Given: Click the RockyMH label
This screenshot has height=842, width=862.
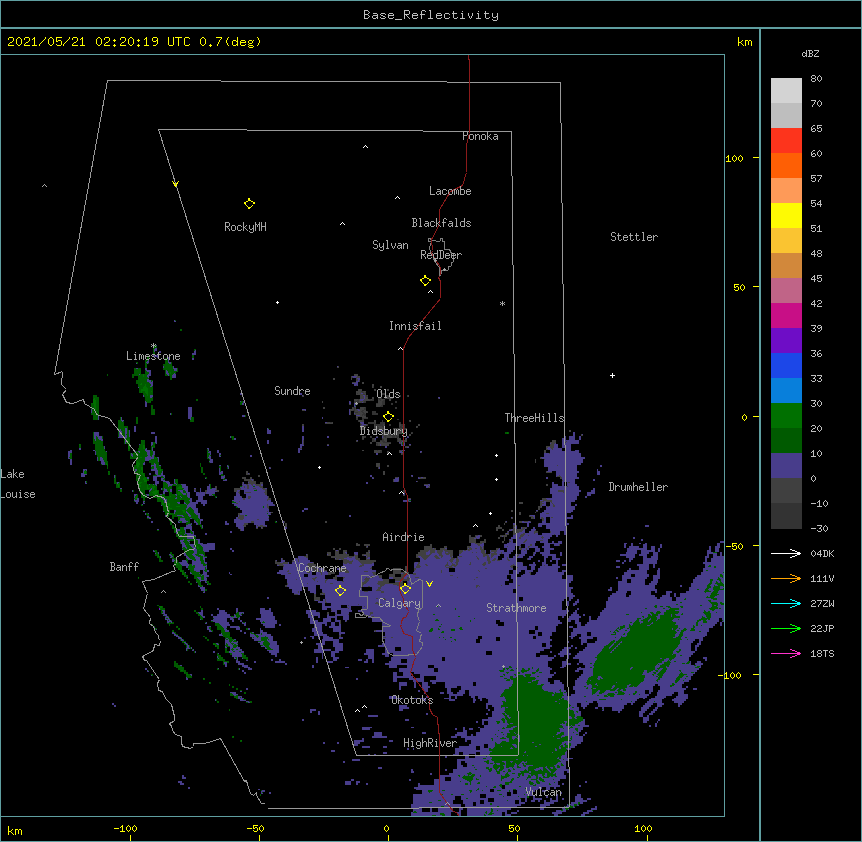Looking at the screenshot, I should (x=245, y=227).
